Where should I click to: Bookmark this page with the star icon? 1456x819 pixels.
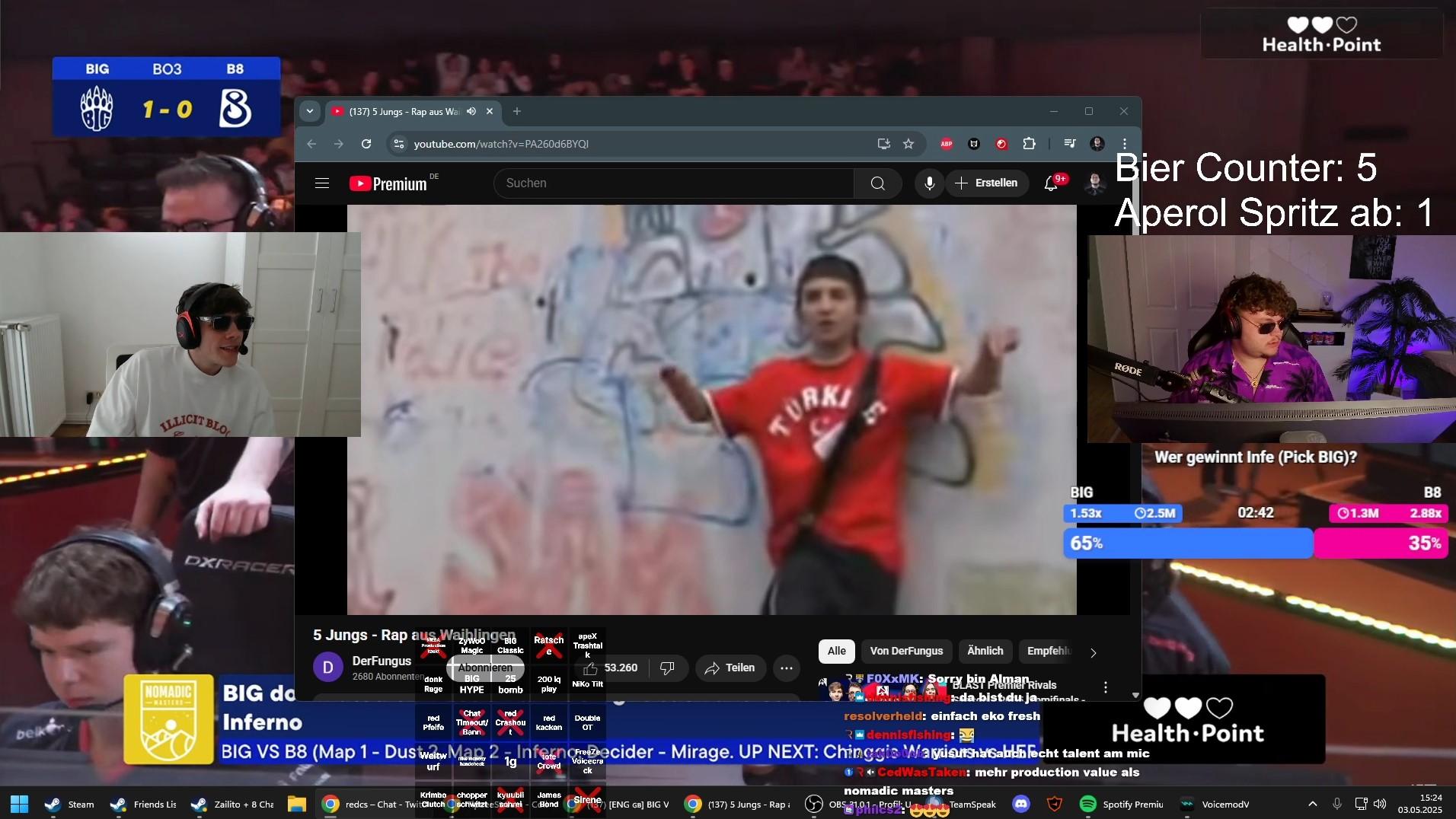click(908, 144)
